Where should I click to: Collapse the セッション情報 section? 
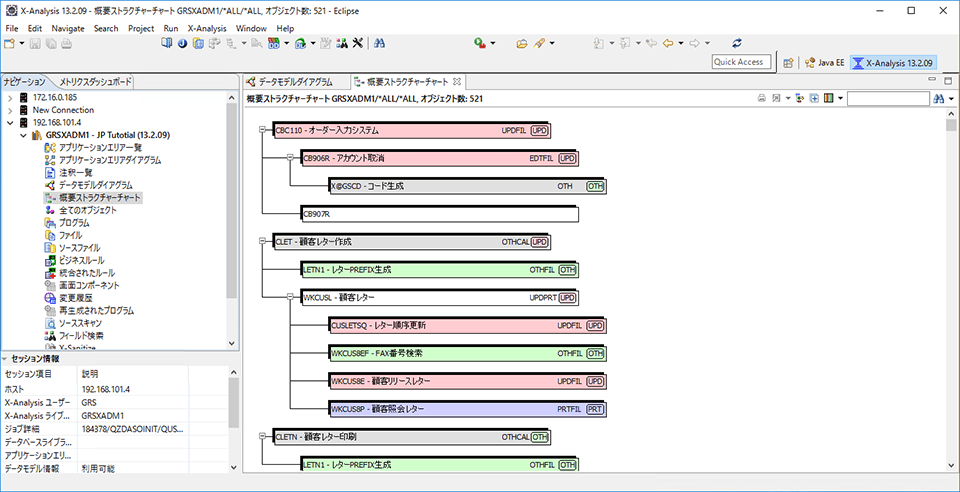[x=6, y=359]
